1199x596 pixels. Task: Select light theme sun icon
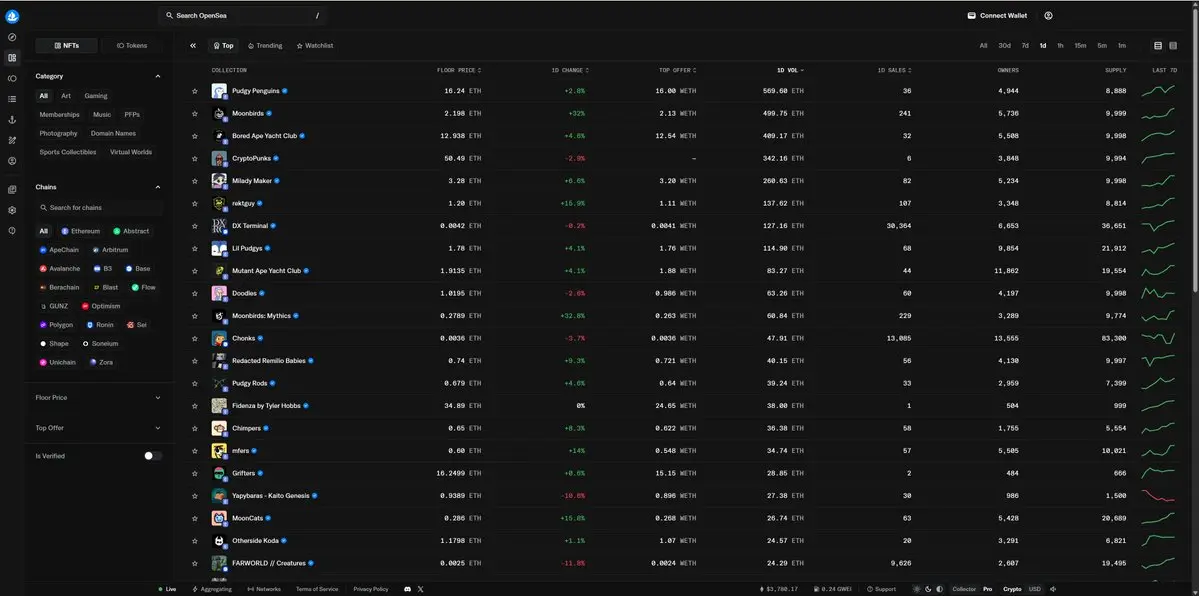(918, 589)
